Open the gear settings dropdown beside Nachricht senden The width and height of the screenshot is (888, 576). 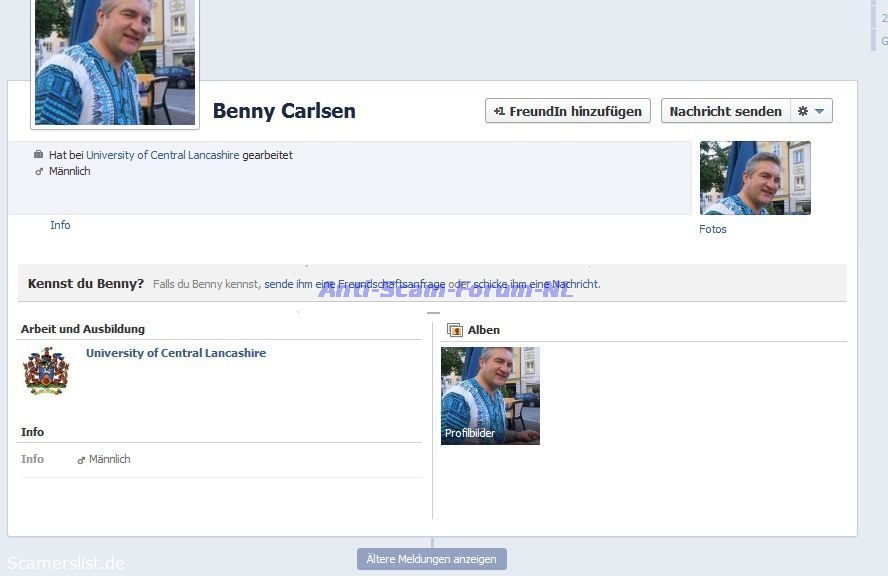[x=811, y=111]
